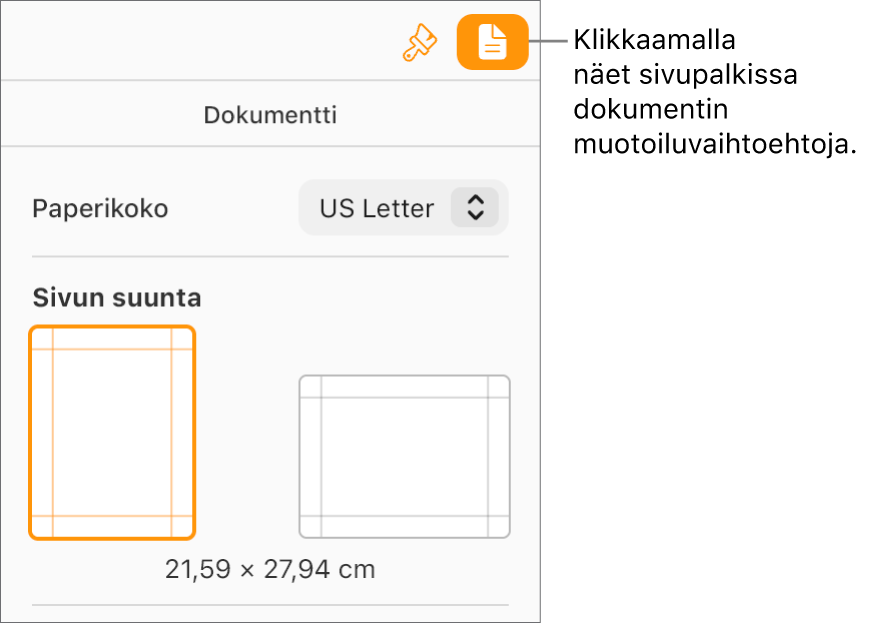Open the US Letter paper size dropdown
The image size is (876, 625).
403,208
